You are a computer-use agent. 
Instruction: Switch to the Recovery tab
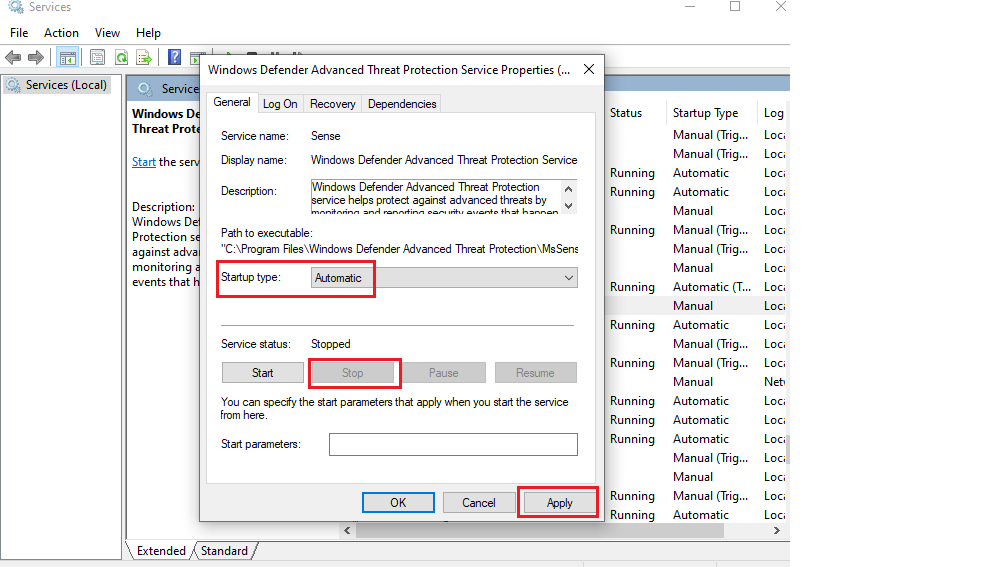click(332, 104)
